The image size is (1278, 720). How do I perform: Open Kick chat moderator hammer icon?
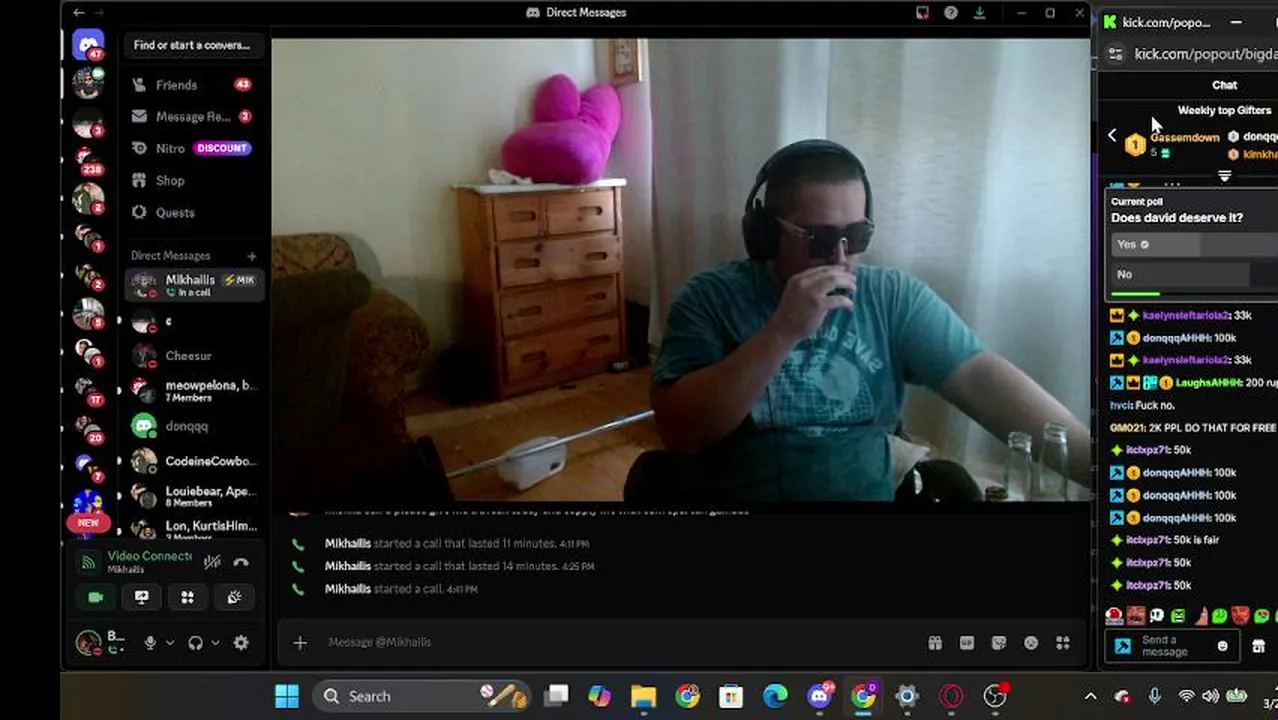coord(1123,646)
